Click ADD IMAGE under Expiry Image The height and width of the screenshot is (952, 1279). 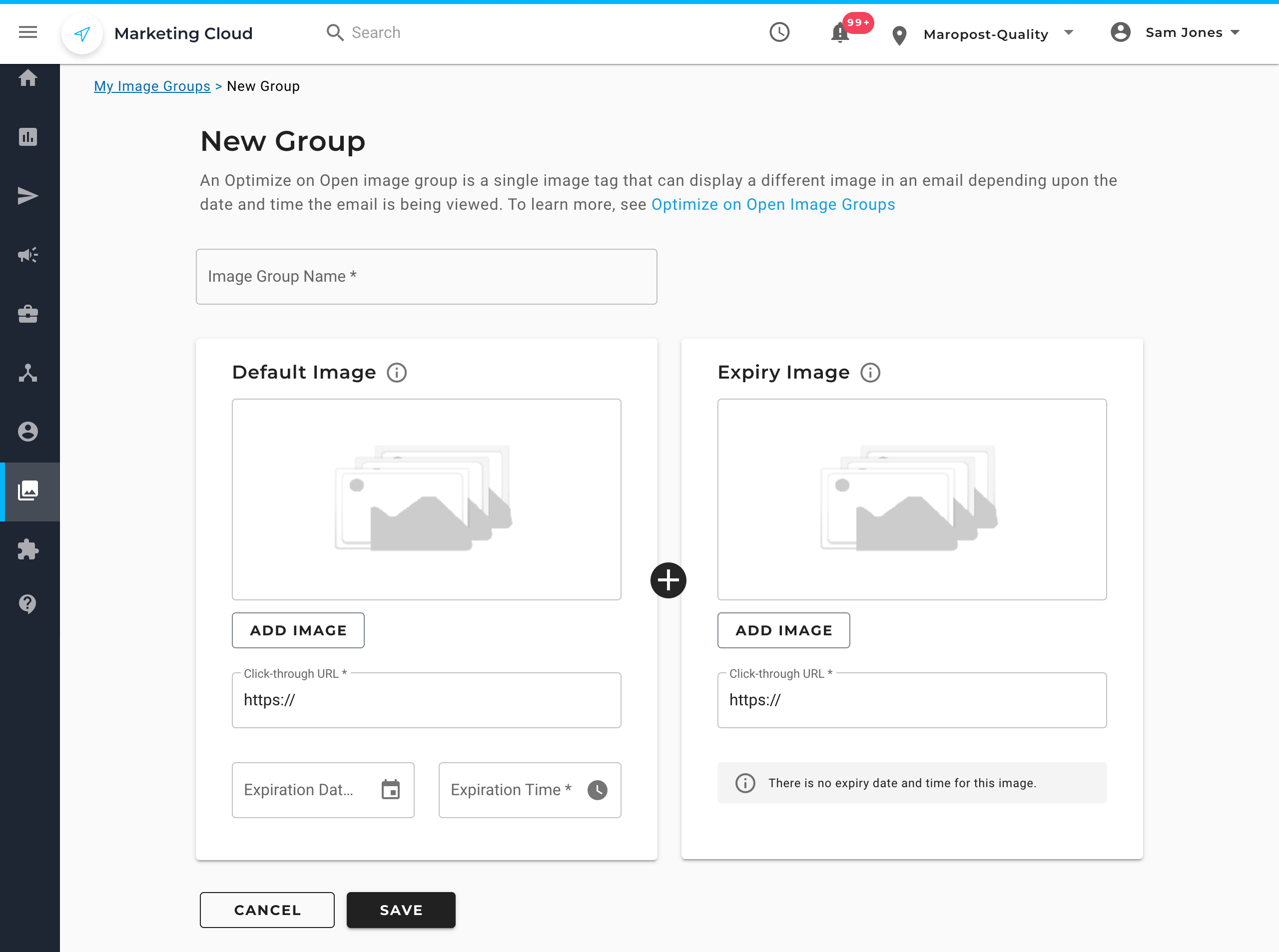783,630
